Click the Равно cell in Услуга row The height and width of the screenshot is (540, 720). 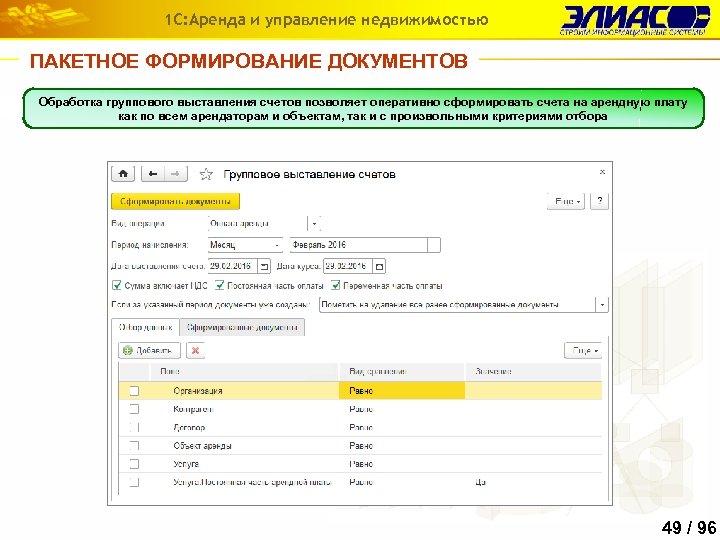(402, 464)
